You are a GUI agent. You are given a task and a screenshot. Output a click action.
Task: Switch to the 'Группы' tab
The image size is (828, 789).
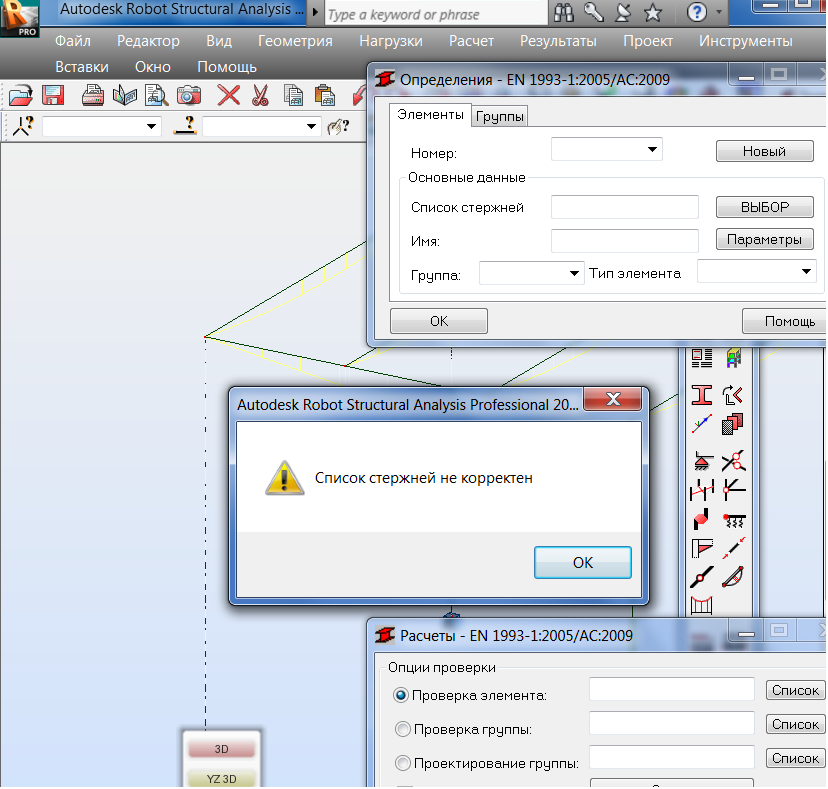click(500, 116)
